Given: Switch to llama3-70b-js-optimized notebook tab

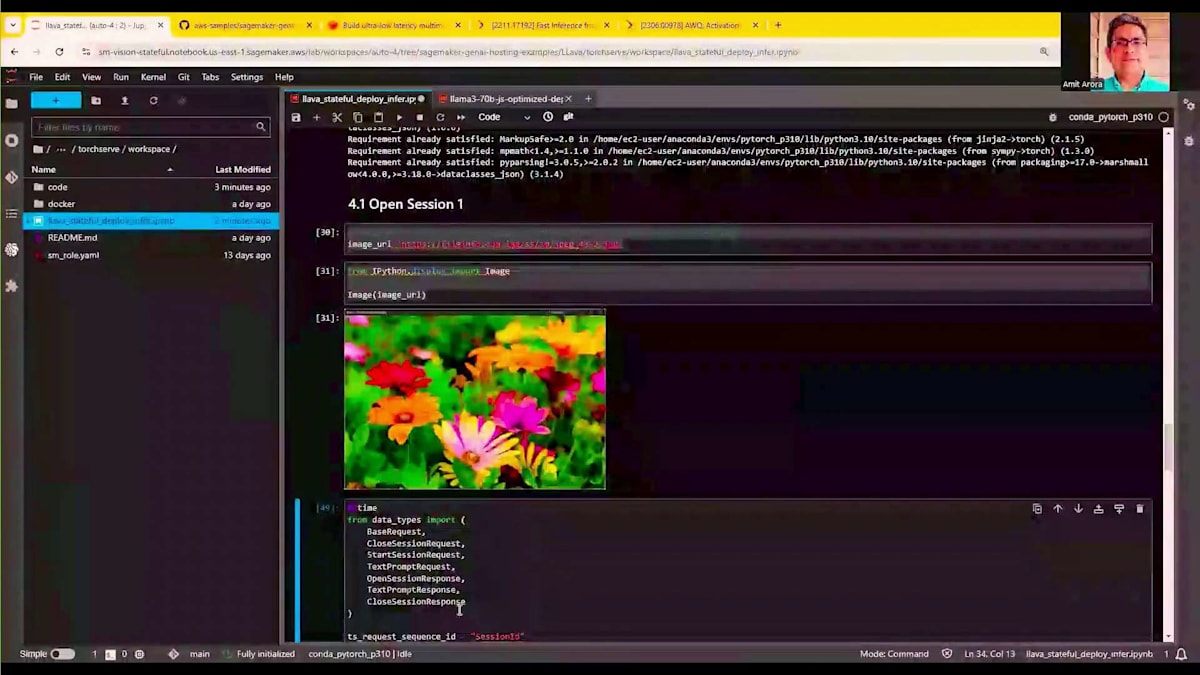Looking at the screenshot, I should coord(505,99).
